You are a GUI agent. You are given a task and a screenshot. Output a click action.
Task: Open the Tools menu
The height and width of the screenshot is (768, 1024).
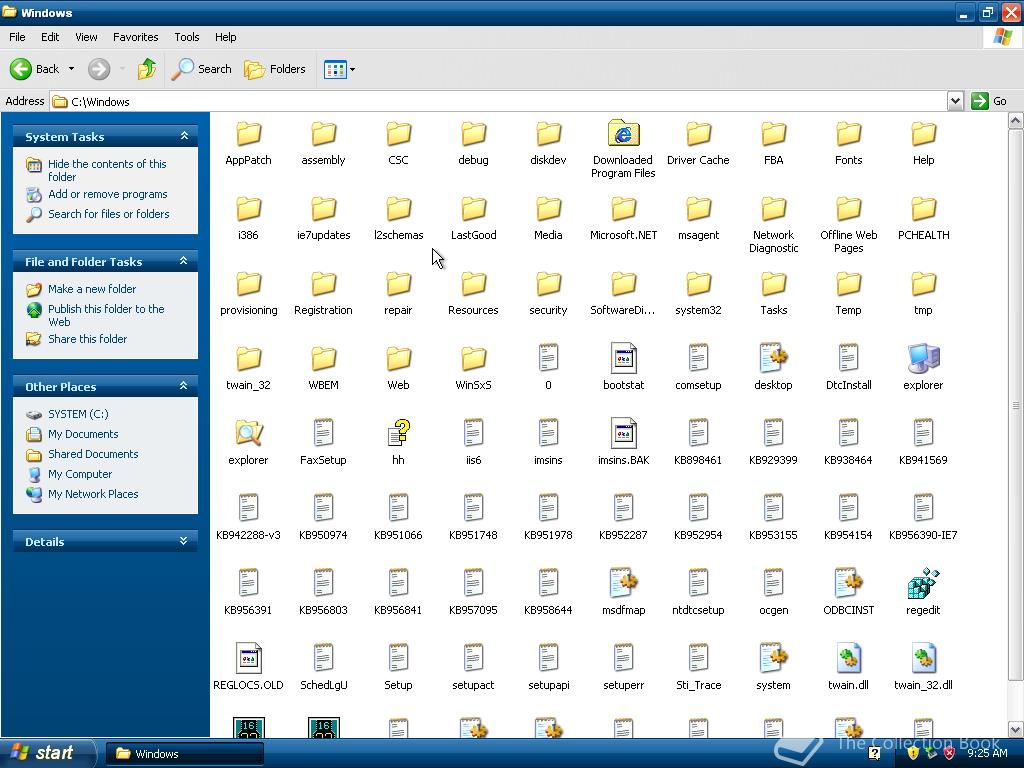[187, 37]
